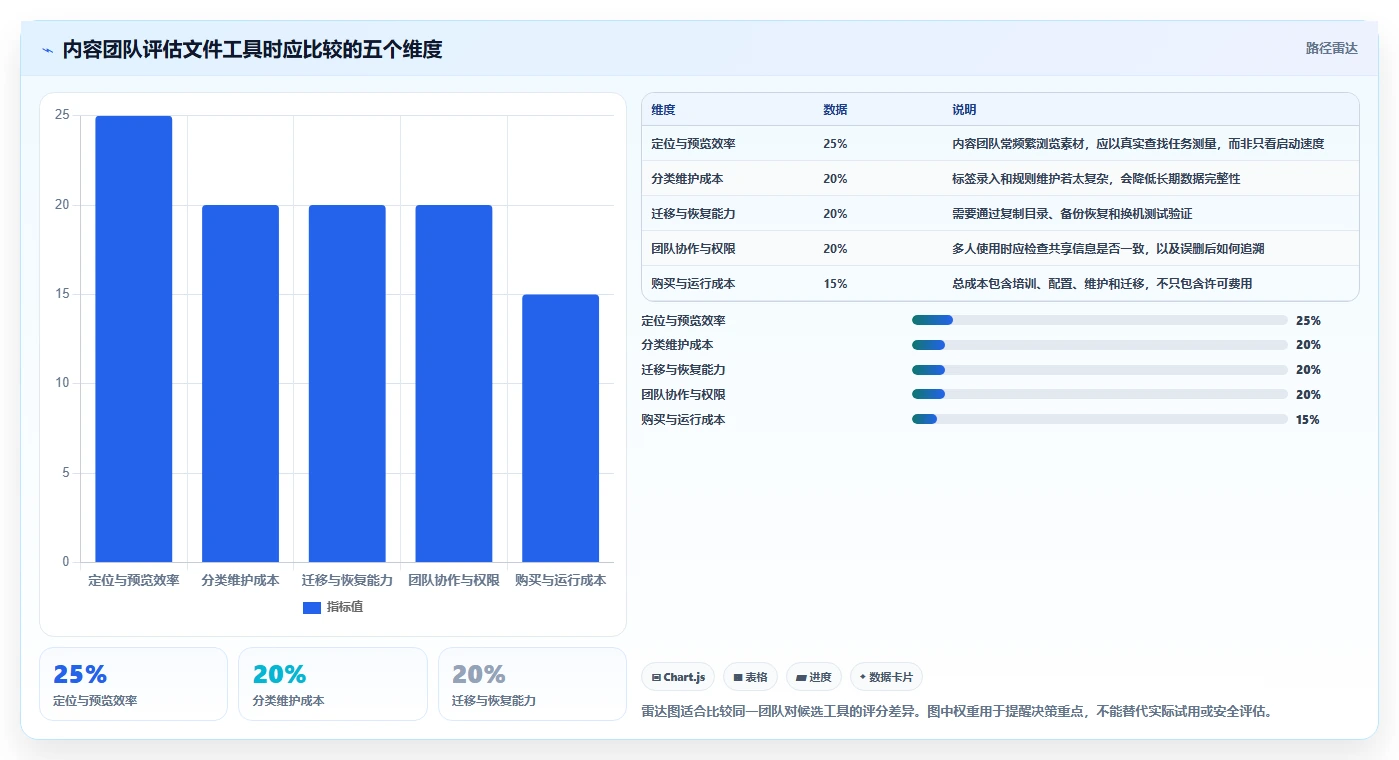The image size is (1399, 760).
Task: Click the 分类维护成本 bar in the chart
Action: pyautogui.click(x=240, y=384)
